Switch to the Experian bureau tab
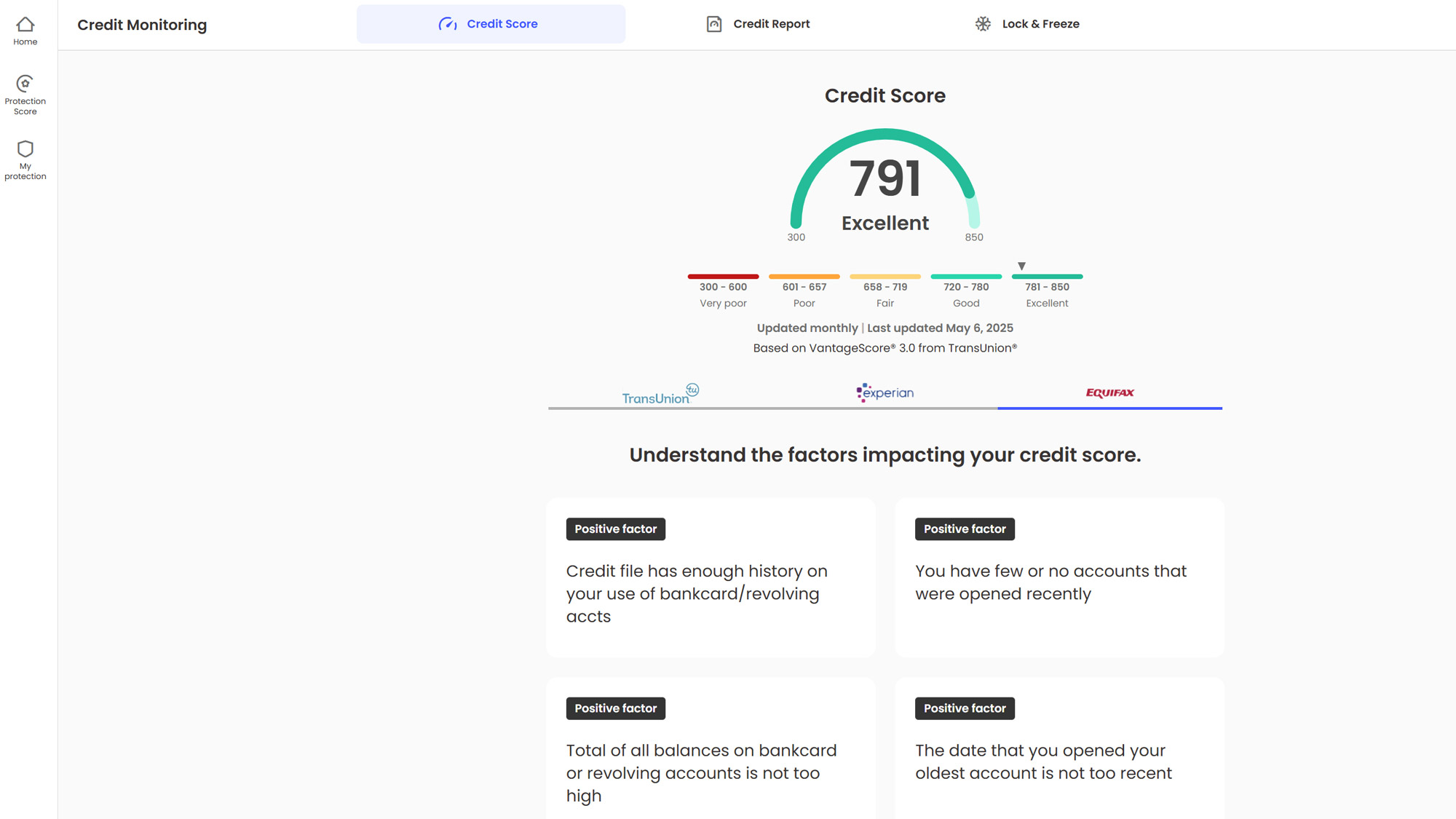This screenshot has height=819, width=1456. pos(885,393)
